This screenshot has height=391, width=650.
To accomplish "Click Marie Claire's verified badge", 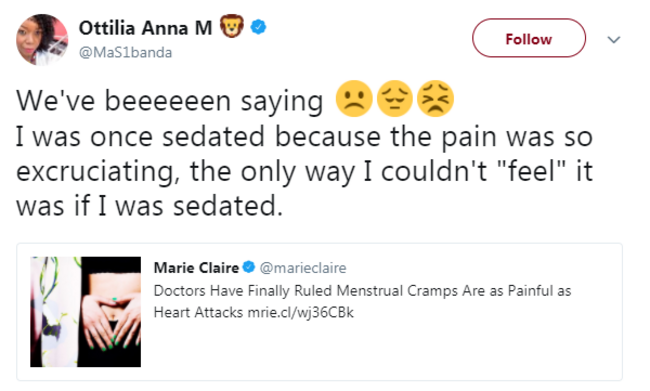I will pos(249,267).
